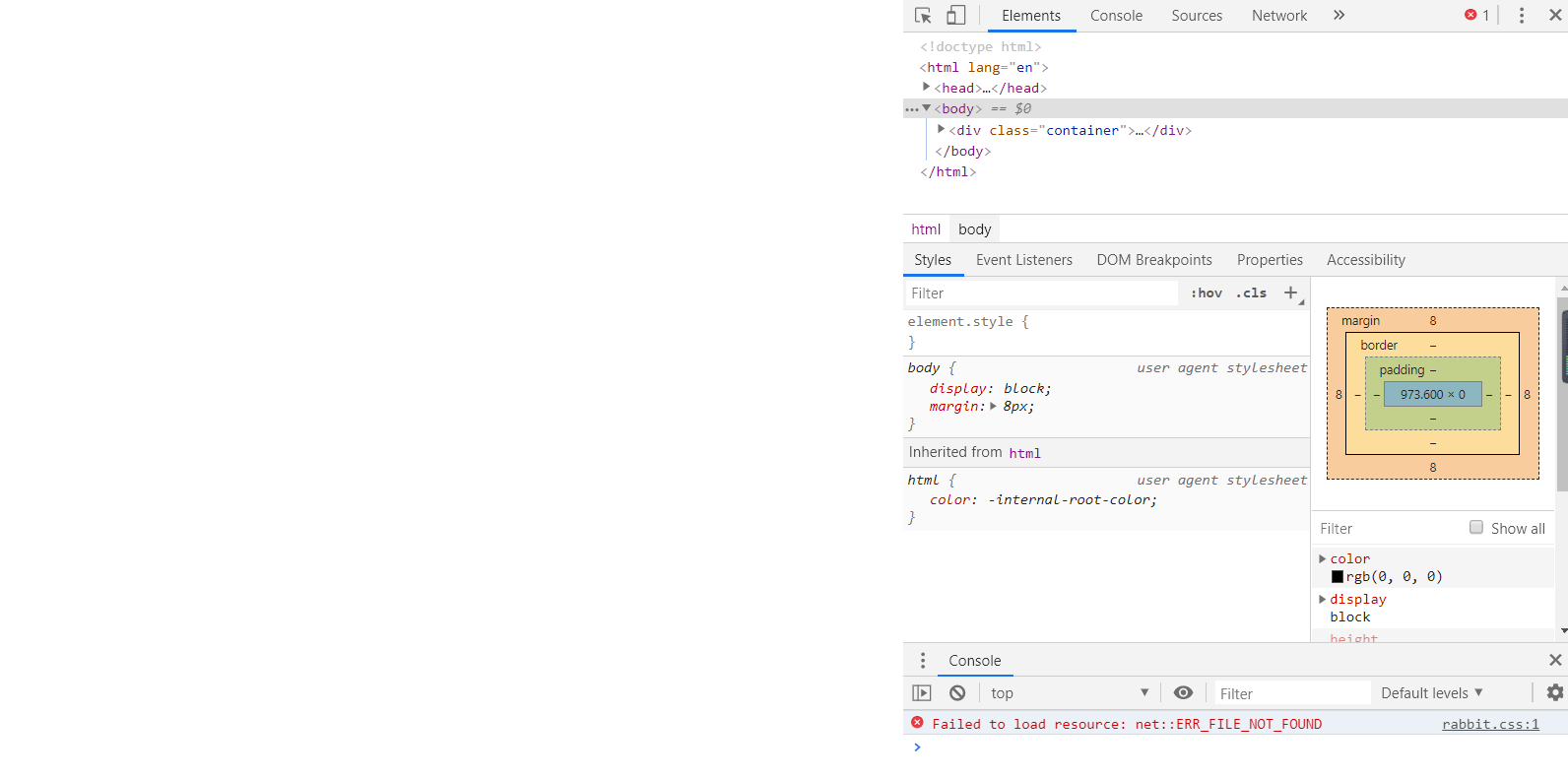Switch to the Elements tab

1031,16
